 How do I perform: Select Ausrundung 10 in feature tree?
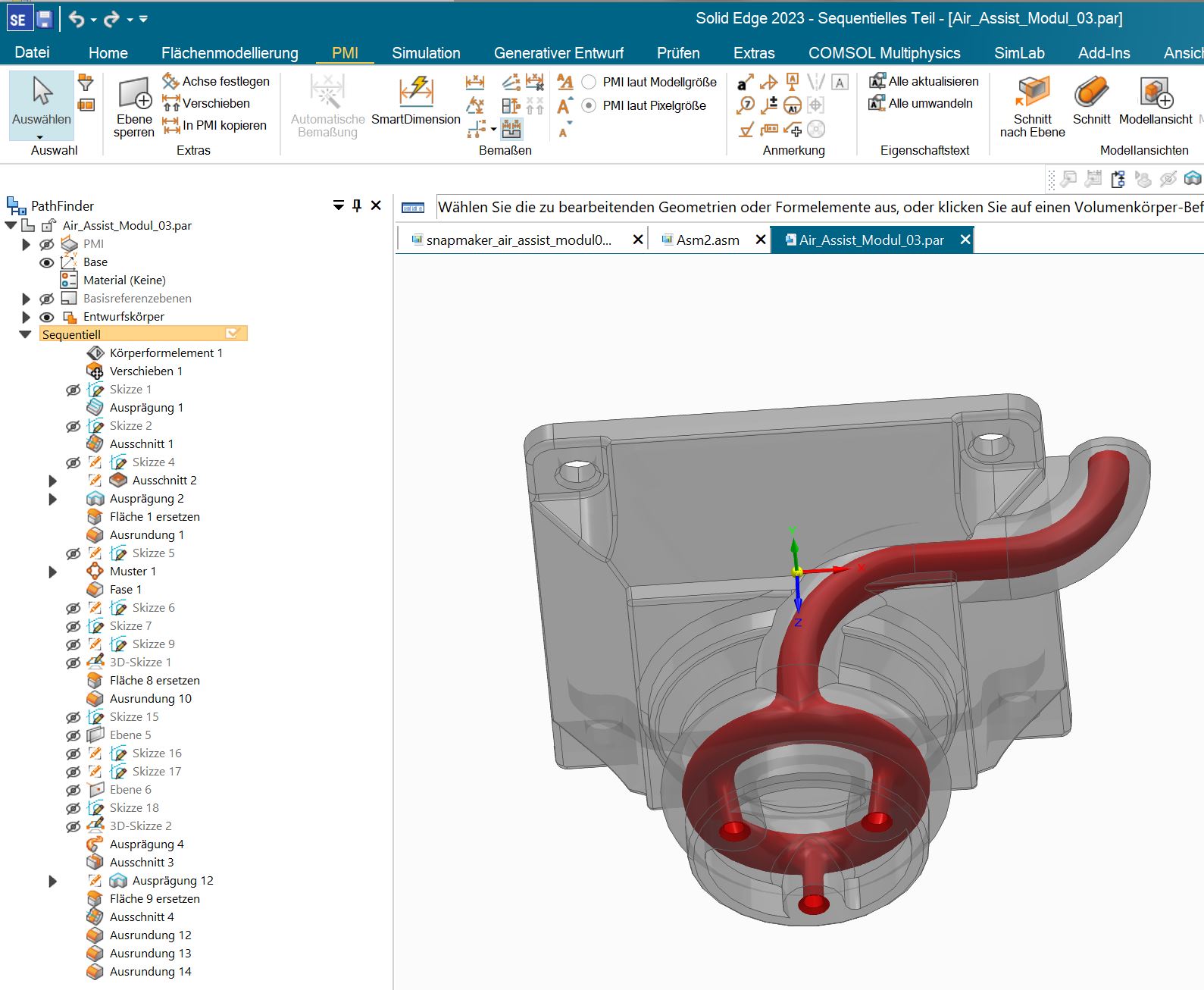click(150, 699)
